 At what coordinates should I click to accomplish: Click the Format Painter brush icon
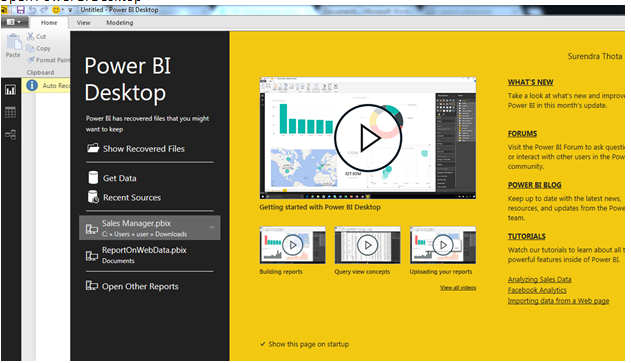(31, 60)
